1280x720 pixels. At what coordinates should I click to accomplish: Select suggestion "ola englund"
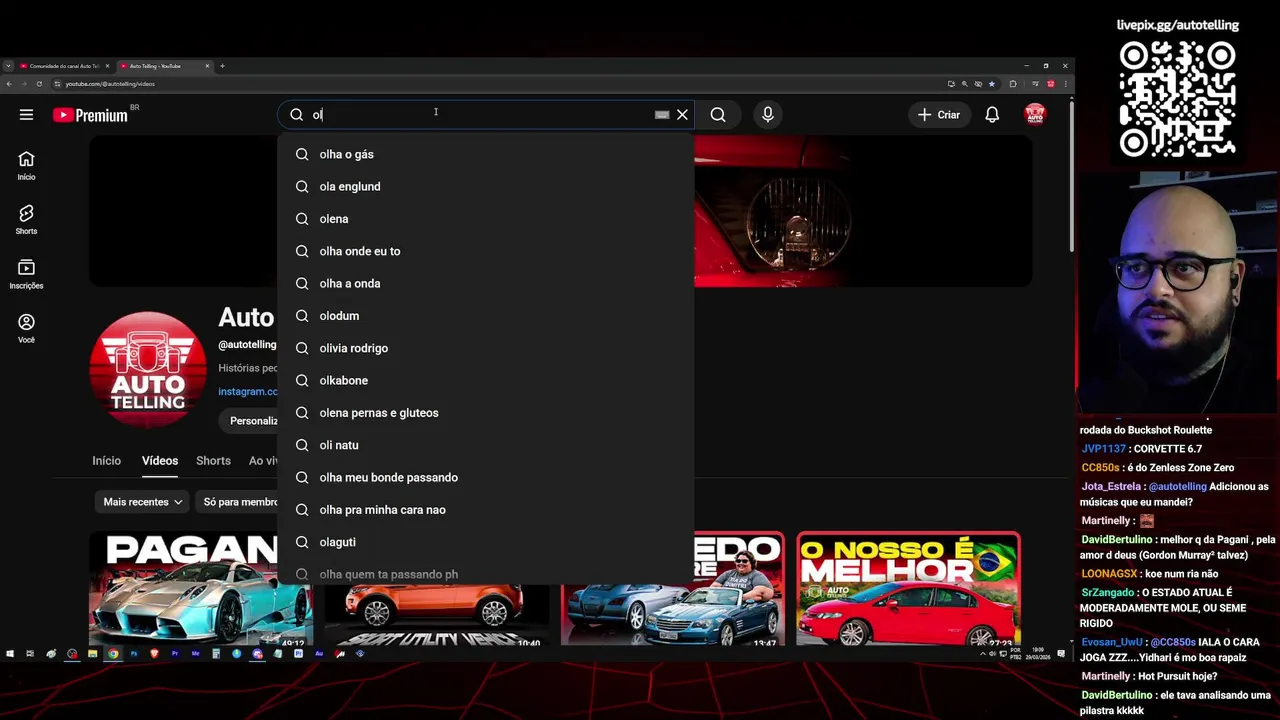[485, 187]
